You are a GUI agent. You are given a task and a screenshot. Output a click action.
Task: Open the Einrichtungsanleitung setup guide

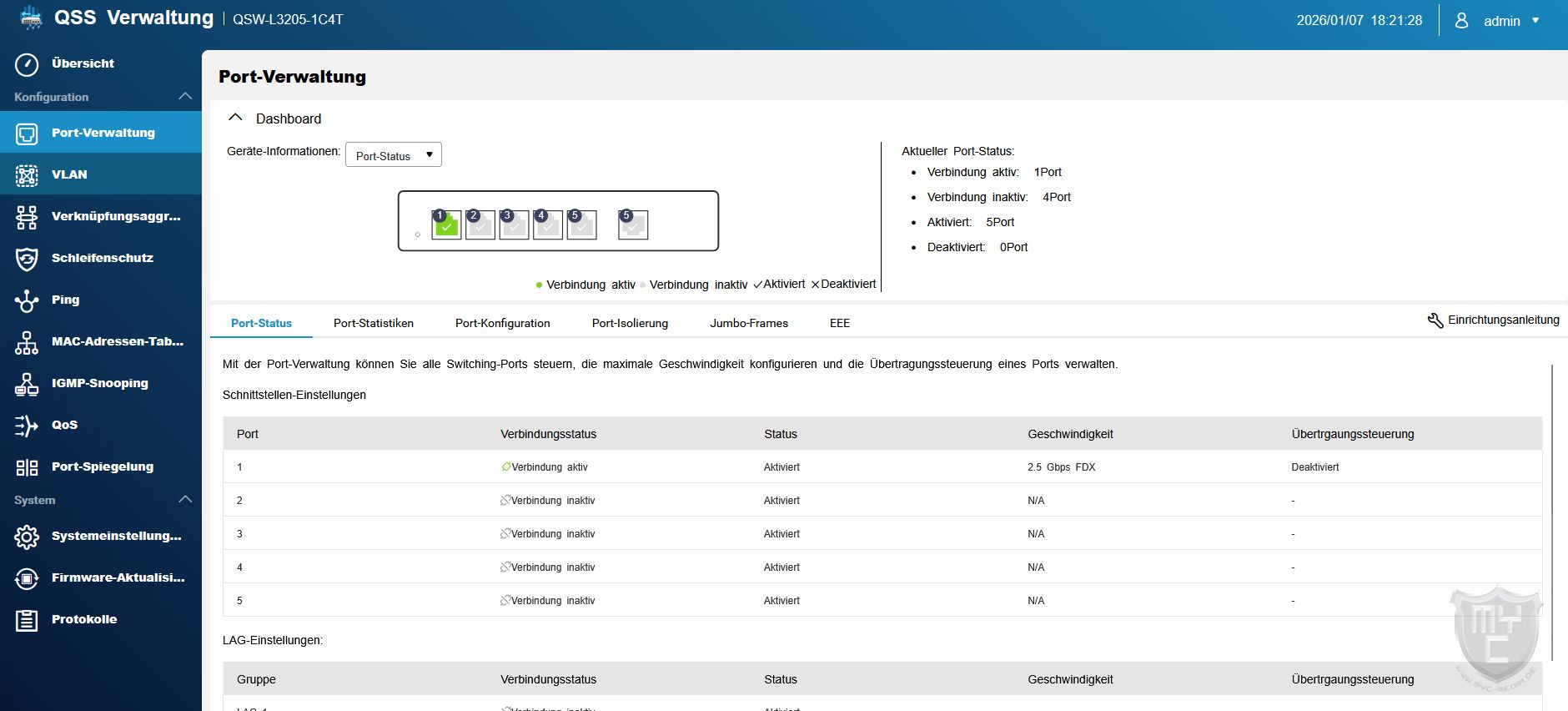1493,320
